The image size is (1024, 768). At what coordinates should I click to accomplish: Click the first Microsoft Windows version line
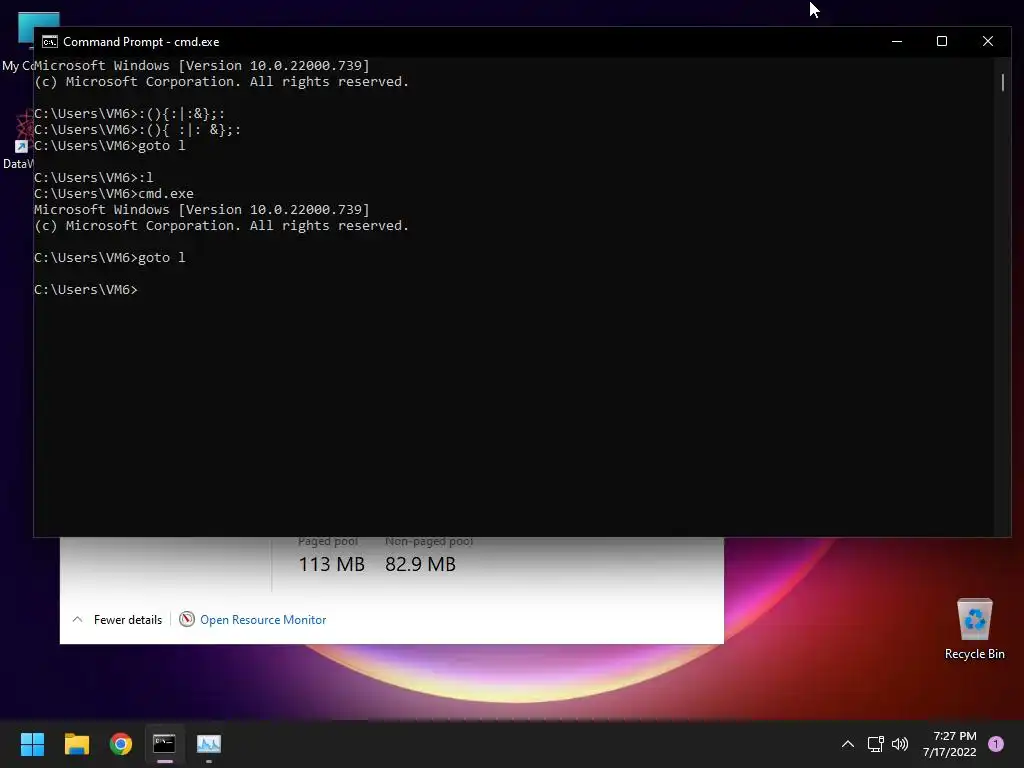[x=202, y=65]
